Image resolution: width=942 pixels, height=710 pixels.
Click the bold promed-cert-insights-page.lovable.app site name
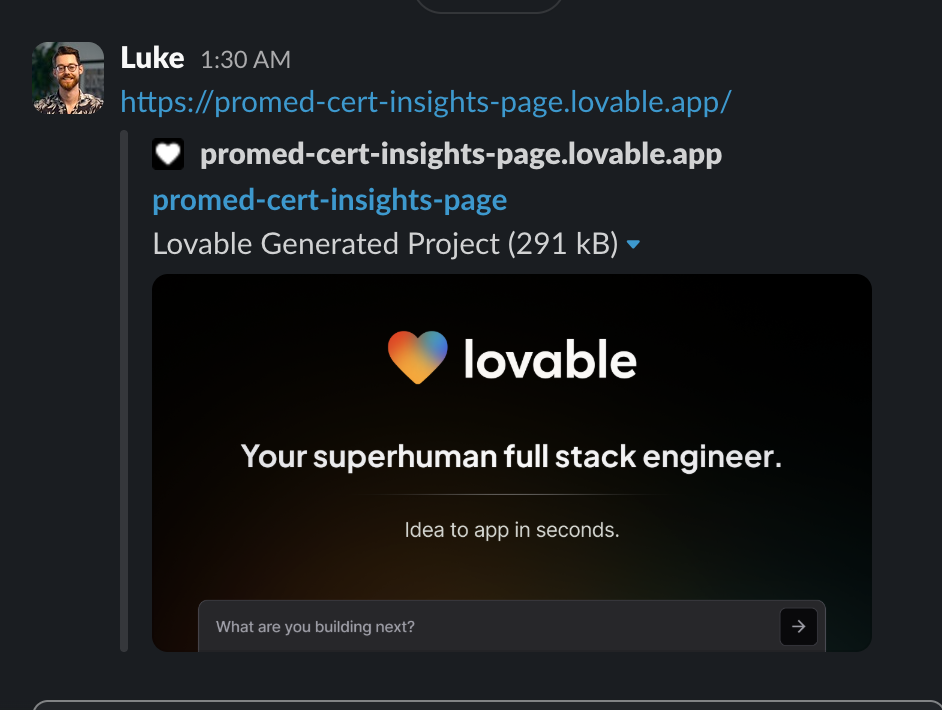point(461,154)
